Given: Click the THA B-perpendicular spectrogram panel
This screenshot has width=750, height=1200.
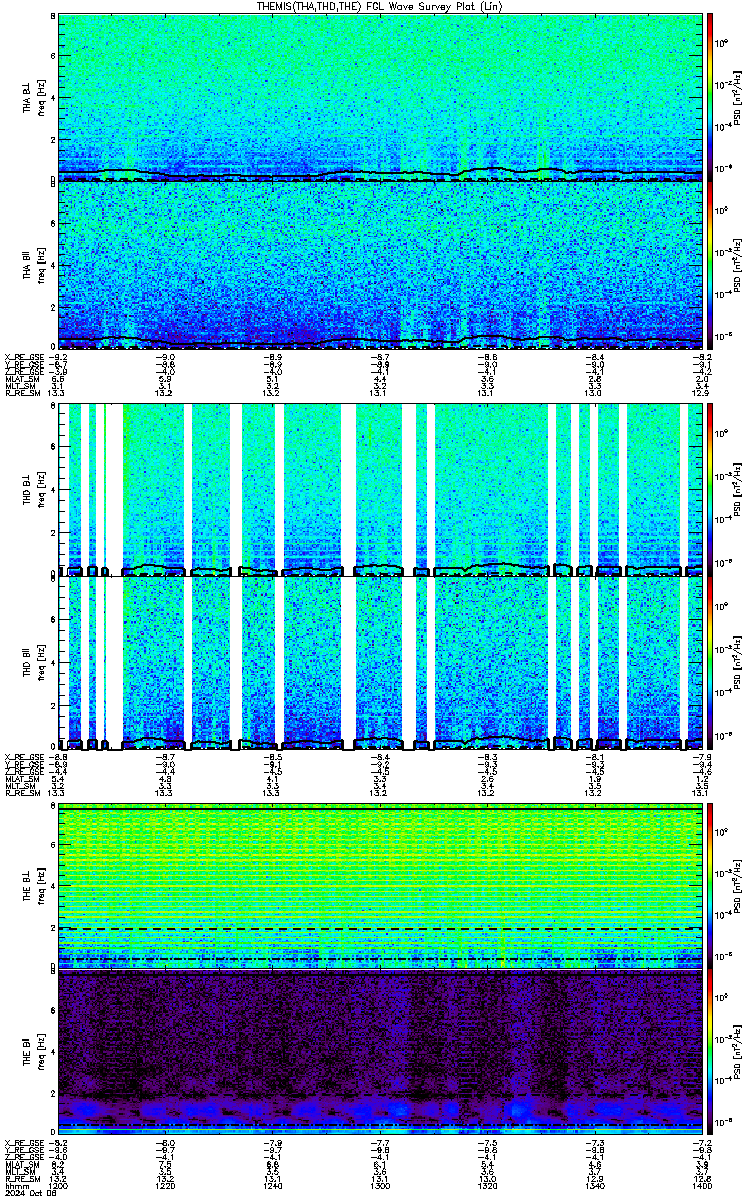Looking at the screenshot, I should 381,97.
